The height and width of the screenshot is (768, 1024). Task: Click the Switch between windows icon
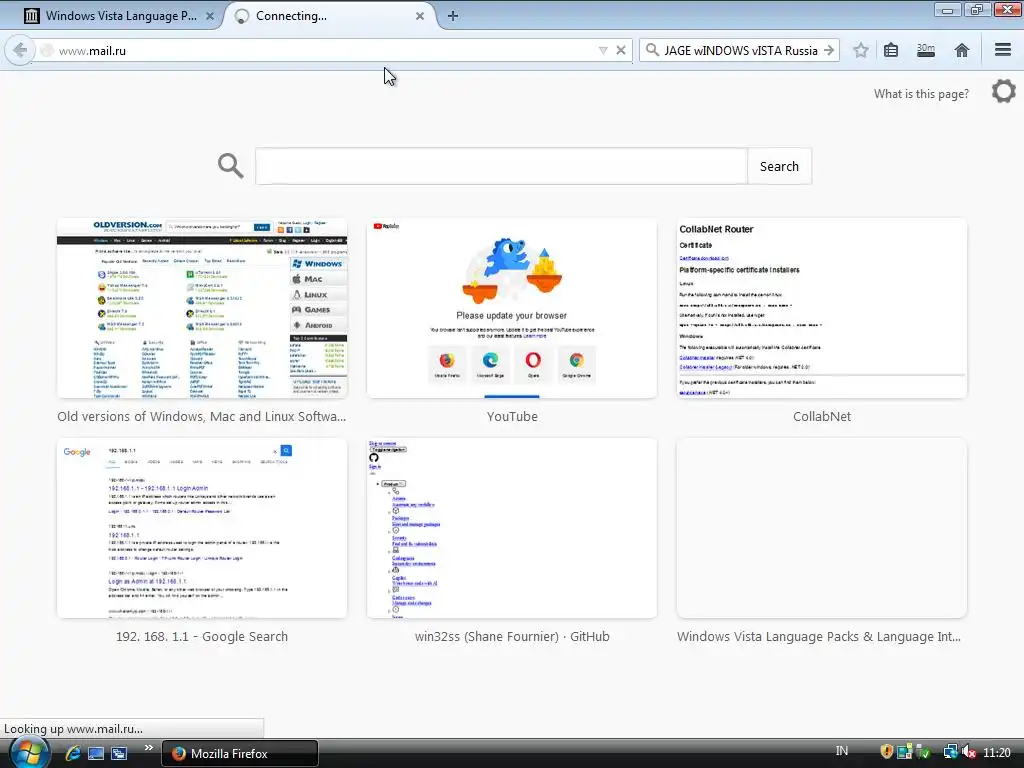(x=119, y=753)
